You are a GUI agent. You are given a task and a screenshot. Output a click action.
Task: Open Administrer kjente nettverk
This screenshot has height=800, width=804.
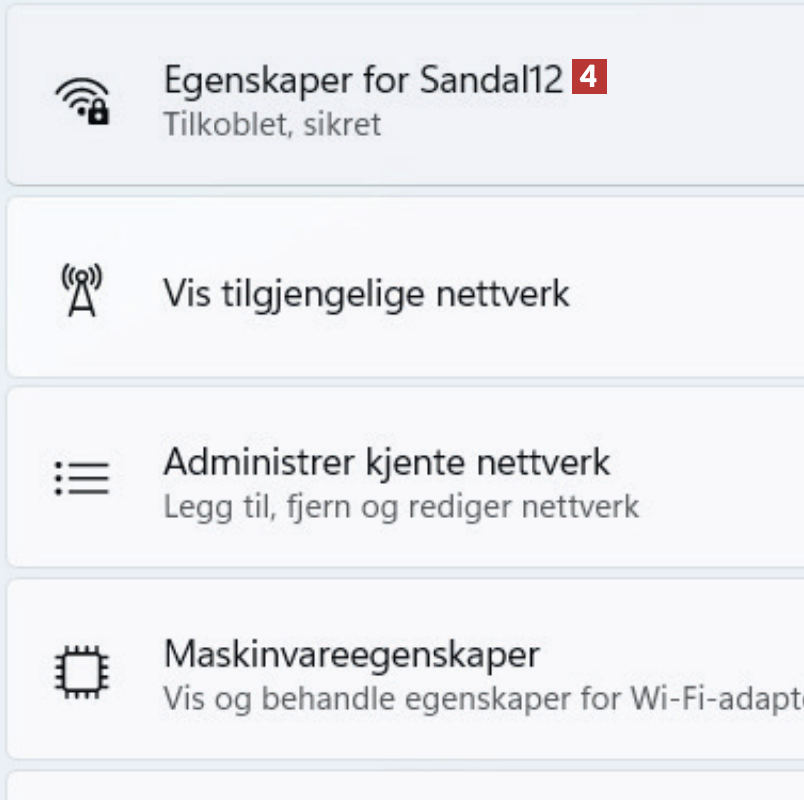(386, 463)
